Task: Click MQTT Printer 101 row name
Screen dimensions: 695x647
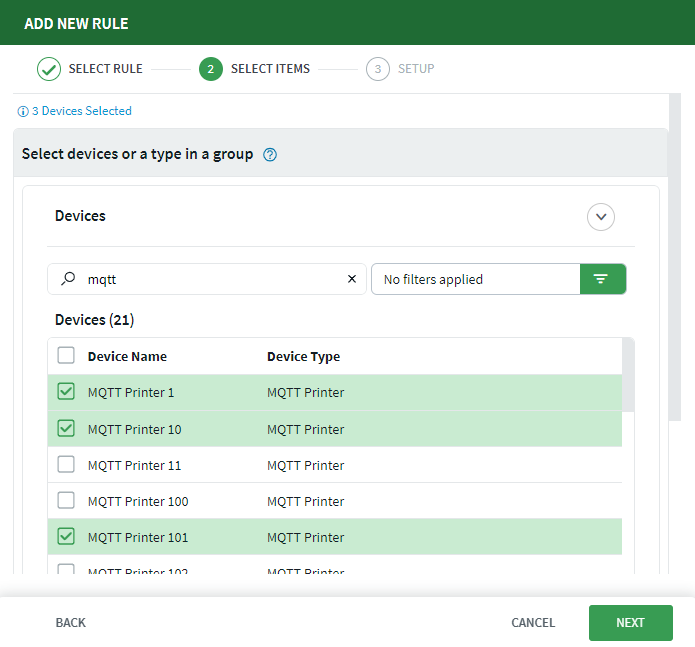Action: [x=138, y=537]
